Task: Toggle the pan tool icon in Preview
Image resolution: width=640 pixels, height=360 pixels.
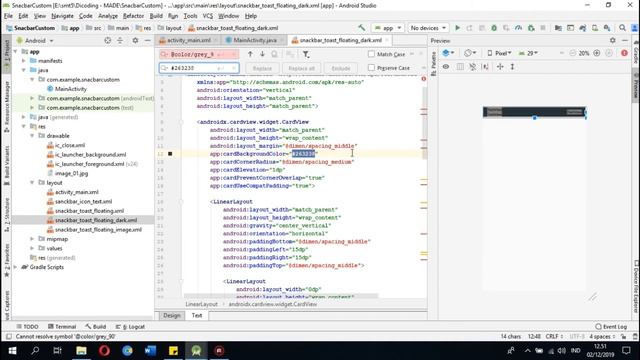Action: [x=500, y=67]
